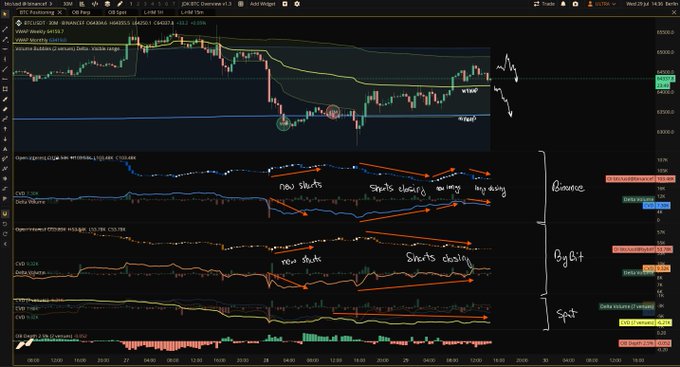Switch to the OB Perp tab
Image resolution: width=680 pixels, height=367 pixels.
coord(81,13)
